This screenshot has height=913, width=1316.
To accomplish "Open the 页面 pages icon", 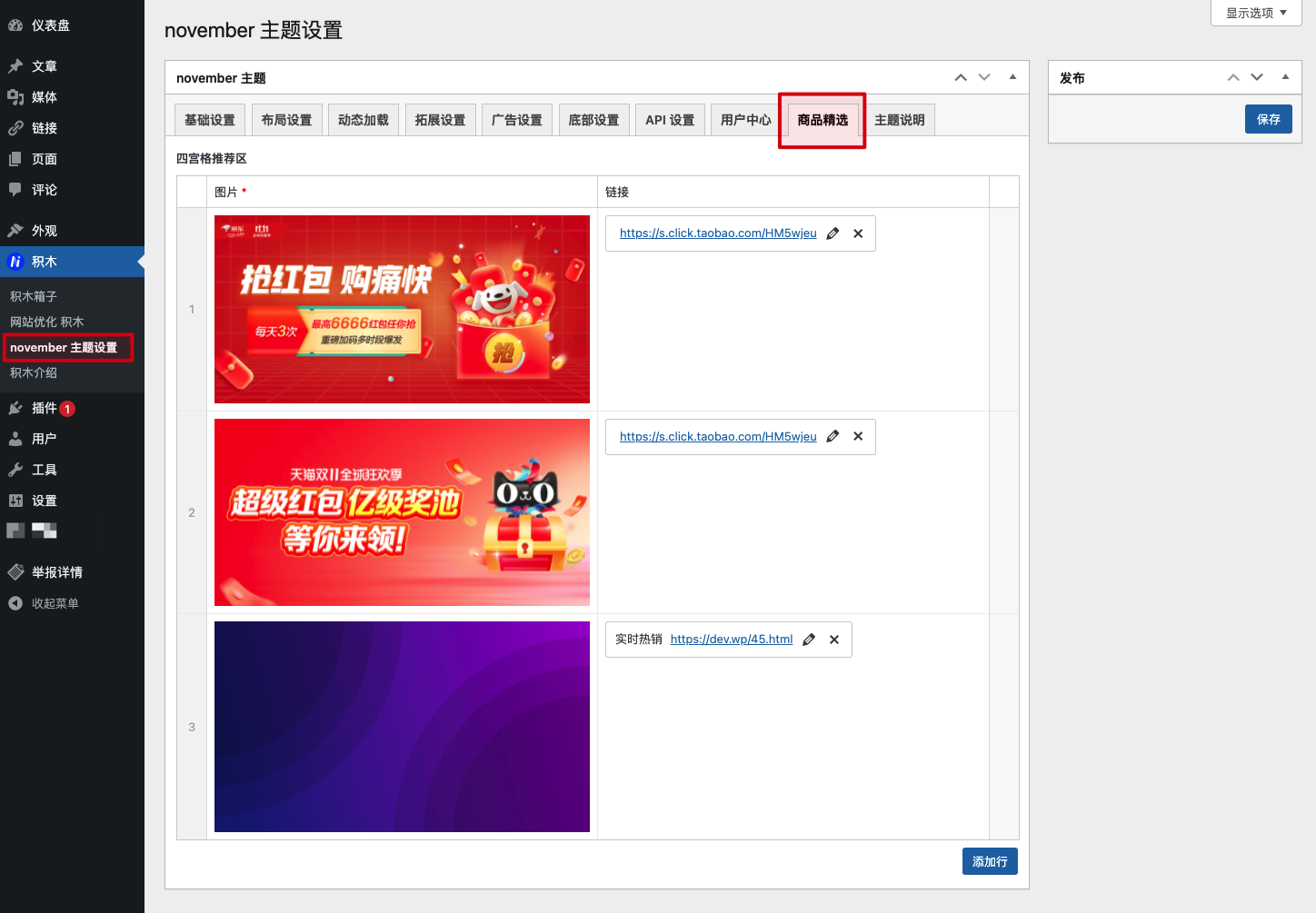I will pyautogui.click(x=15, y=159).
